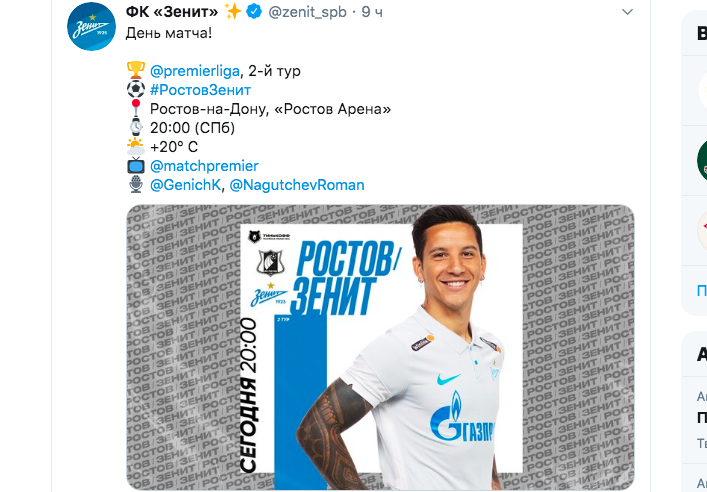707x492 pixels.
Task: Open the @NagutchevRoman profile mention
Action: [x=297, y=185]
